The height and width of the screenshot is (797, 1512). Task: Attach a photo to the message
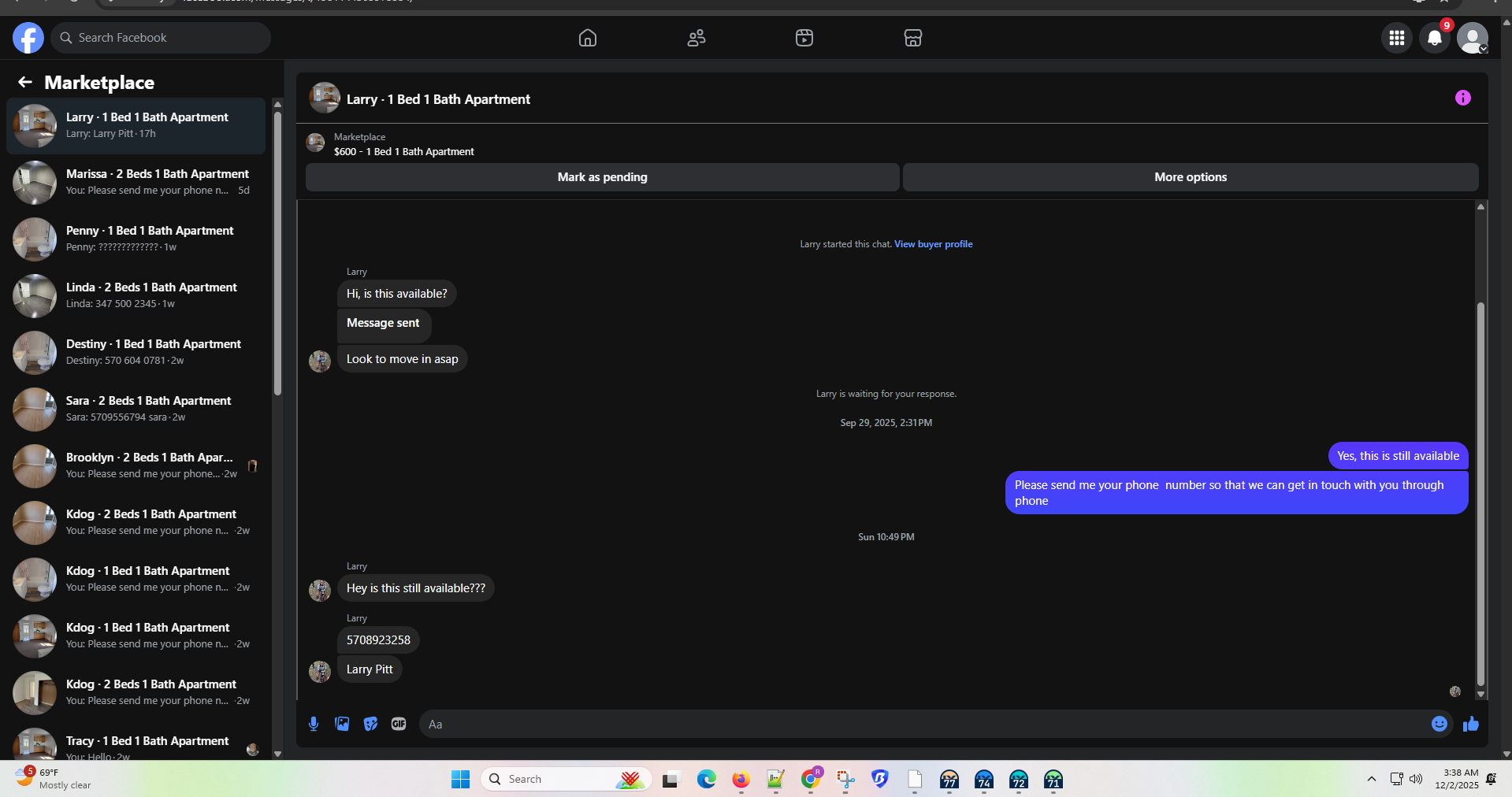click(342, 724)
